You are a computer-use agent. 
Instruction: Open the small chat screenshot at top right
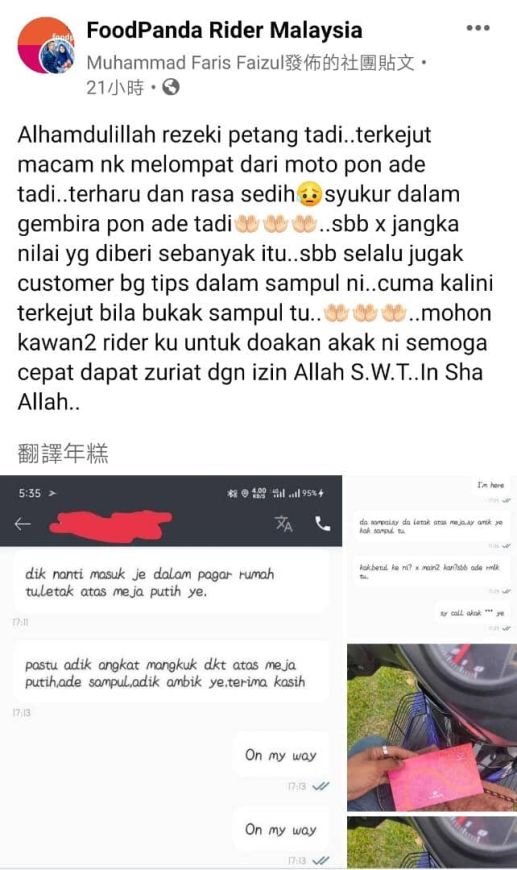432,558
